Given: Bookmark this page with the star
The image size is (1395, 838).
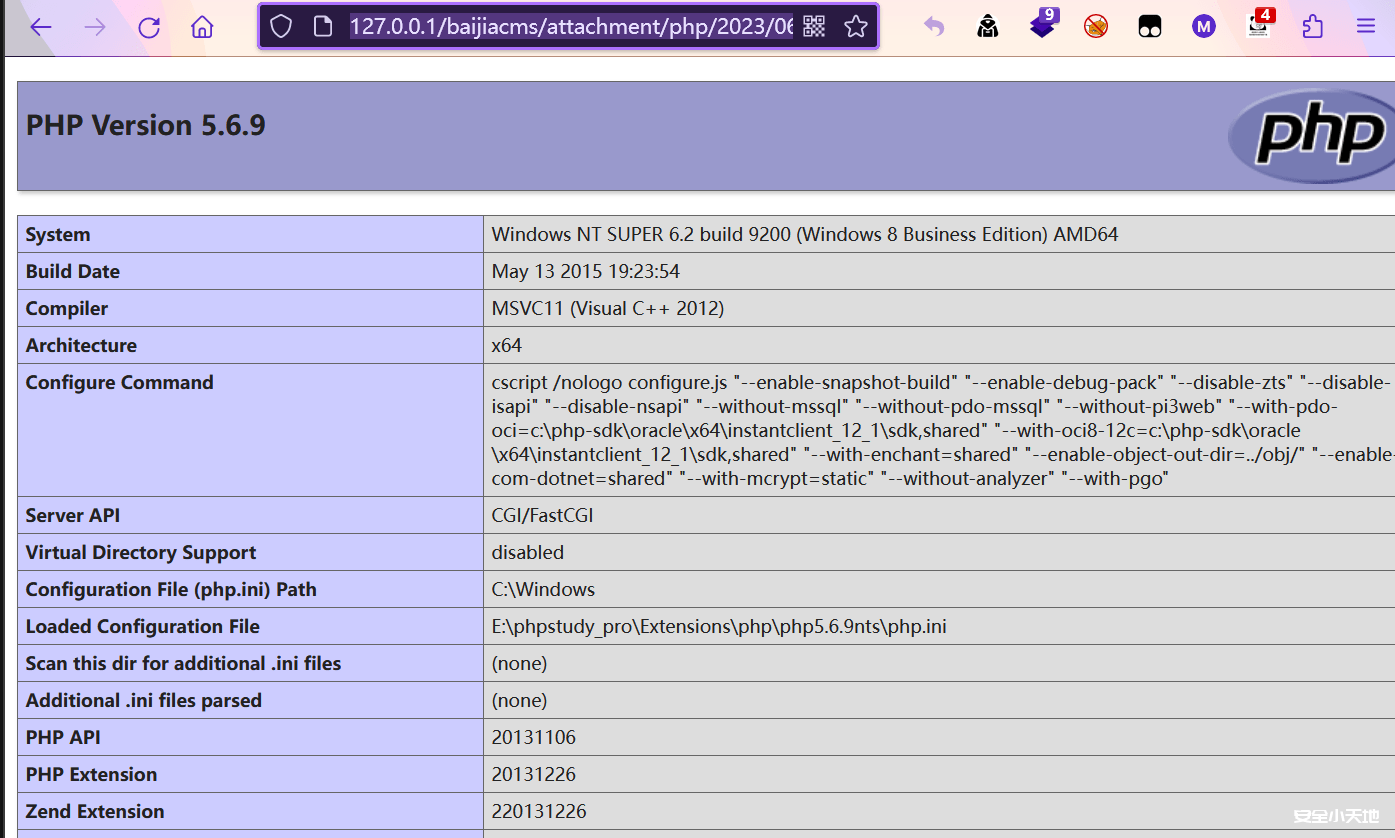Looking at the screenshot, I should point(855,27).
